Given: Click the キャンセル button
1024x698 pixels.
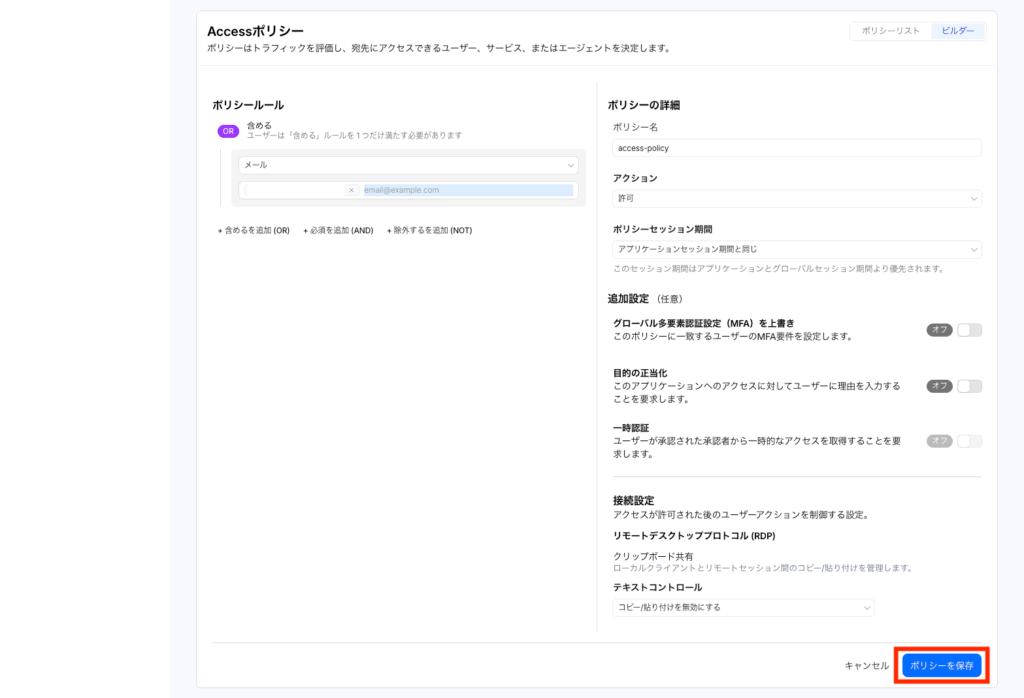Looking at the screenshot, I should (867, 665).
